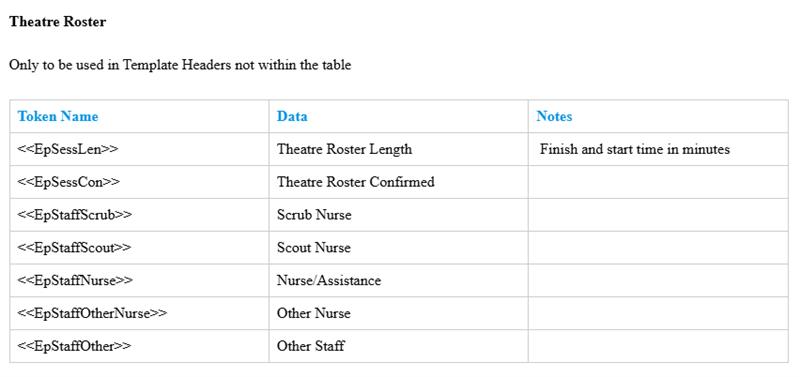Click the Finish and start time note

(x=635, y=149)
